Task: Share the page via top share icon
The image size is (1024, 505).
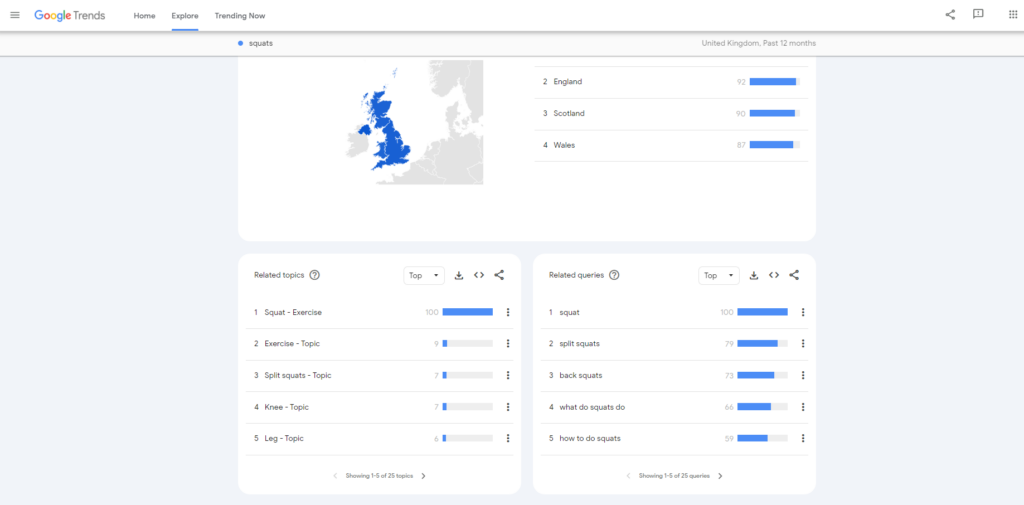Action: click(x=950, y=14)
